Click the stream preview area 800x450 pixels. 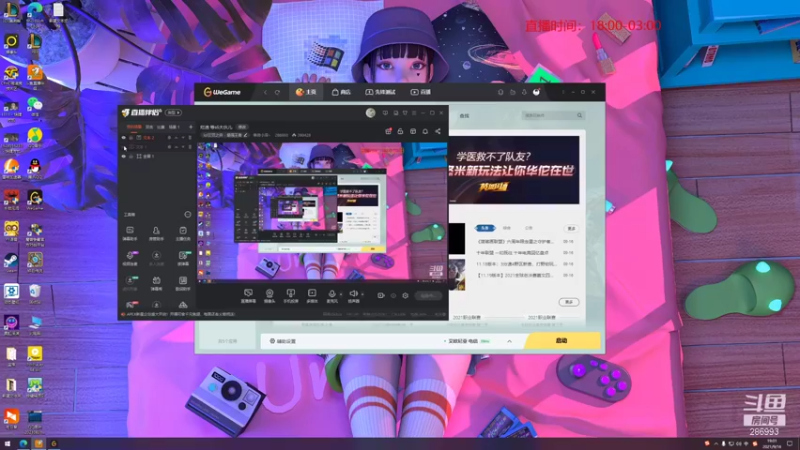[x=322, y=211]
